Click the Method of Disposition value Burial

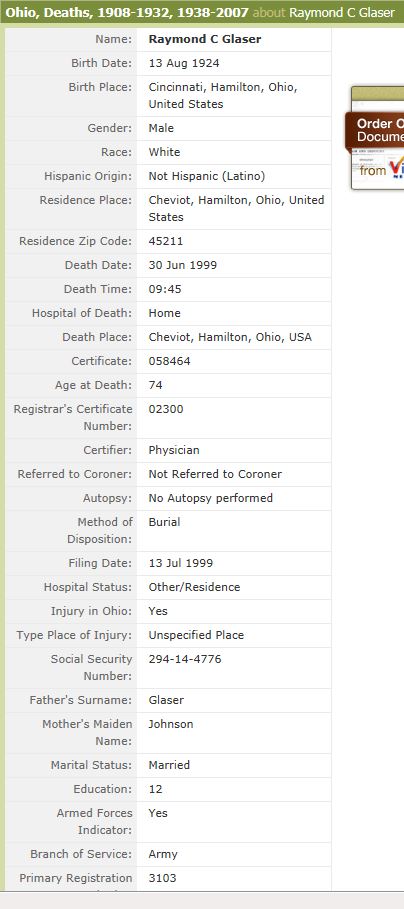coord(164,522)
